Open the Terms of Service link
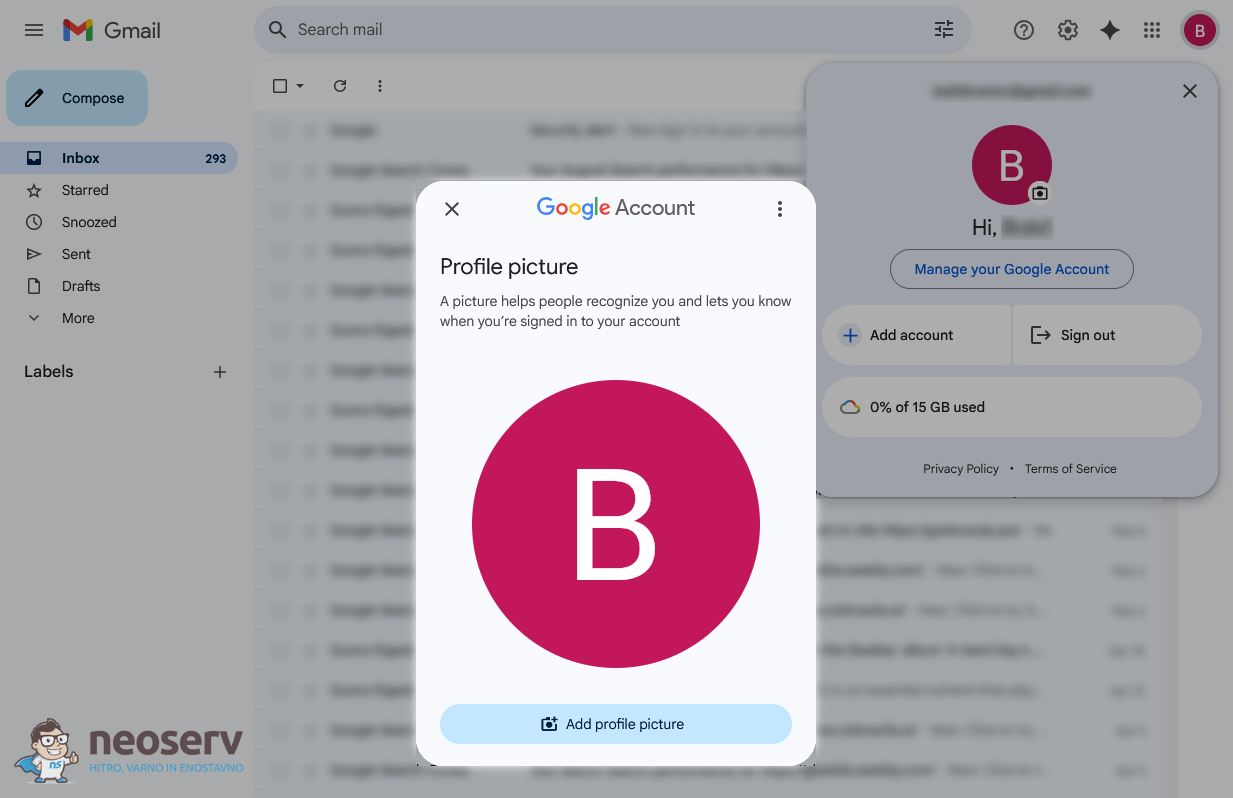Viewport: 1233px width, 798px height. 1071,469
